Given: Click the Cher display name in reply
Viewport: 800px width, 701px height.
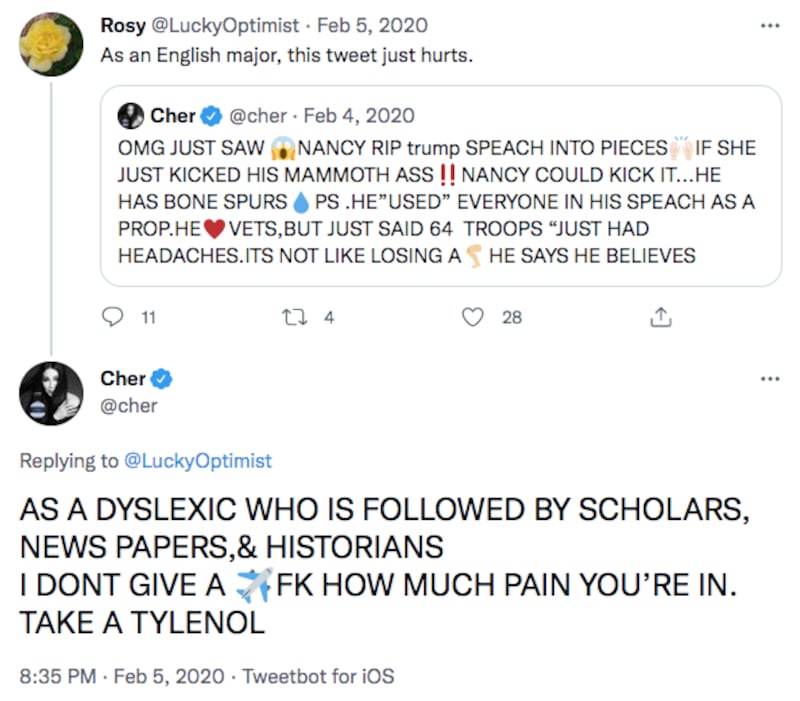Looking at the screenshot, I should tap(123, 379).
